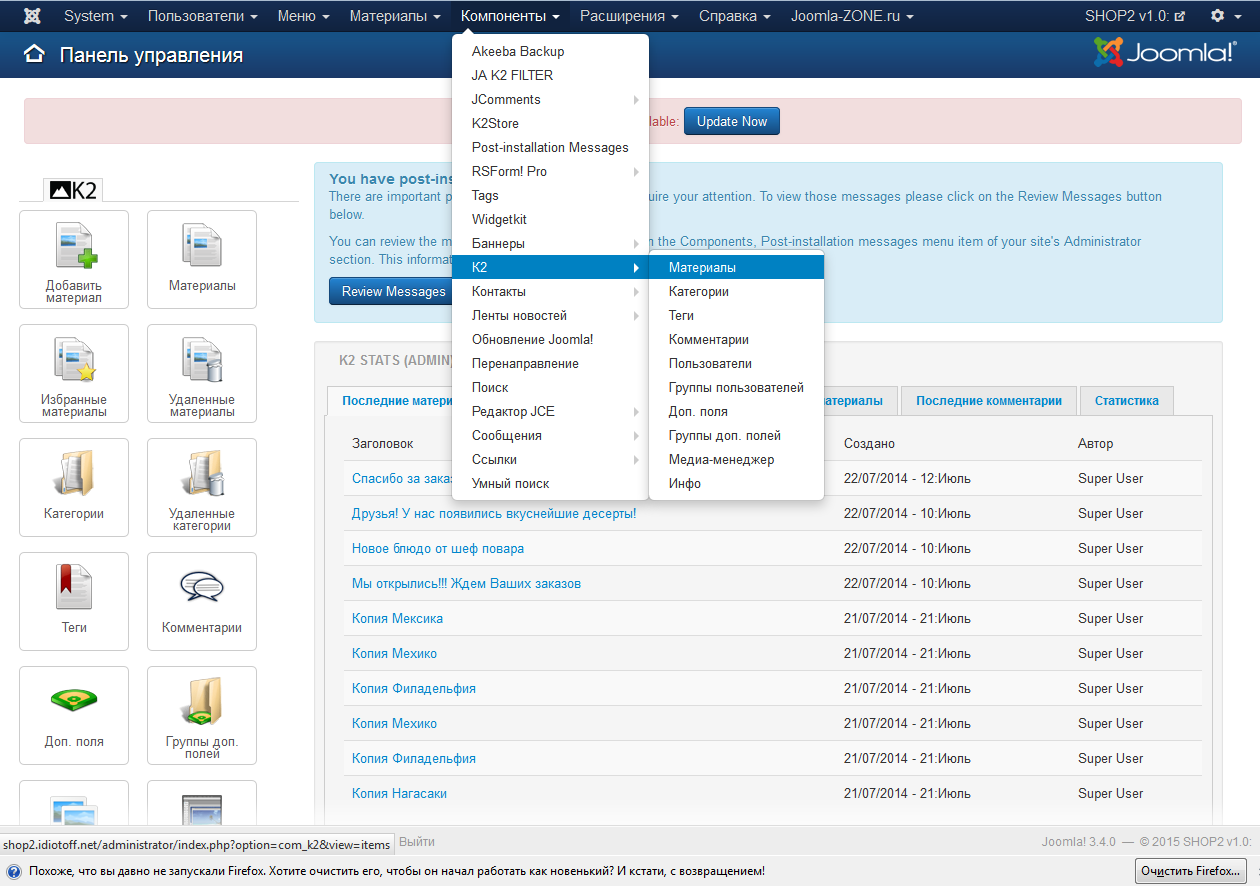The height and width of the screenshot is (886, 1260).
Task: Expand the Пользователи menu
Action: coord(203,16)
